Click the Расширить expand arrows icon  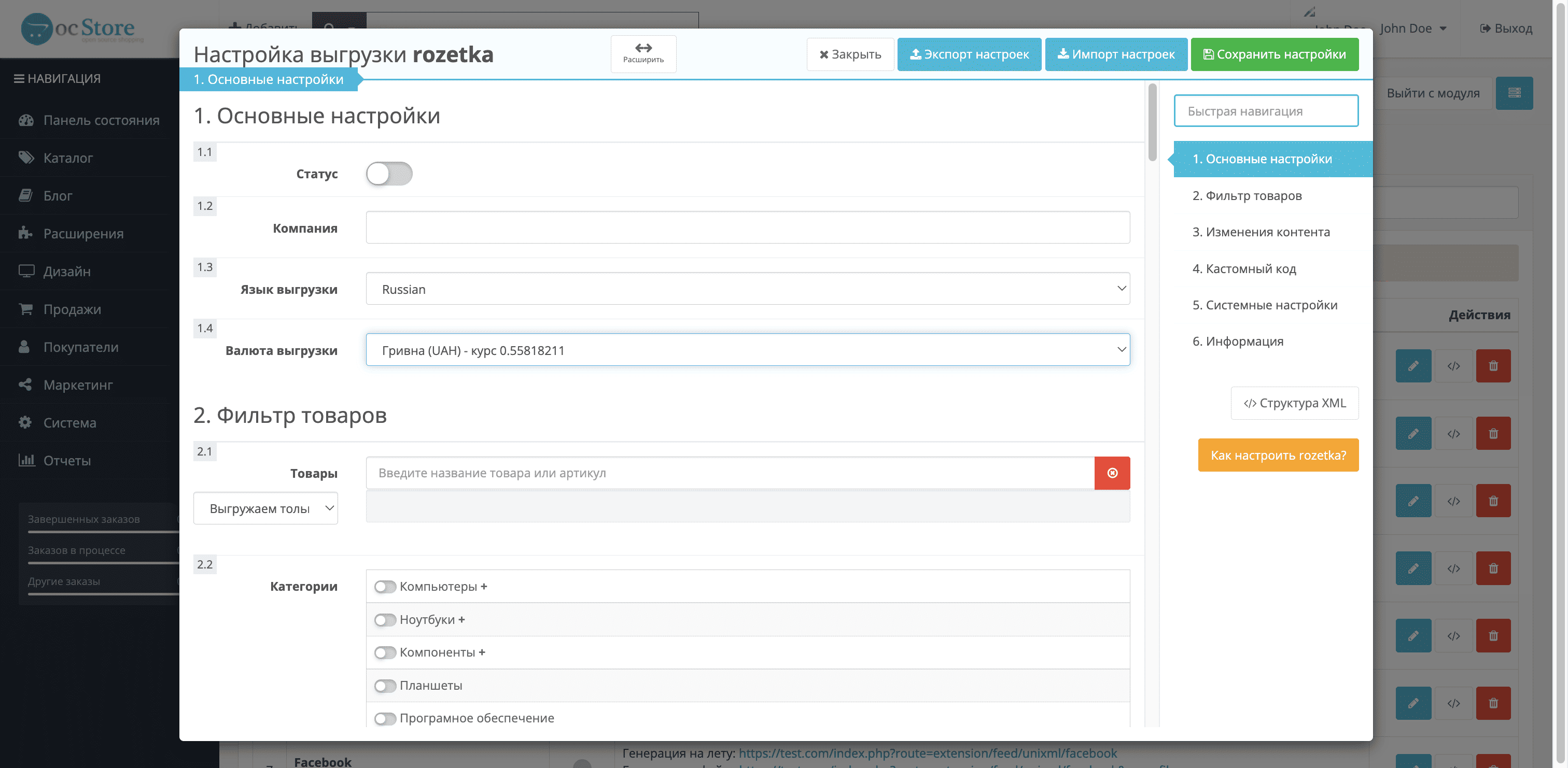(x=643, y=48)
